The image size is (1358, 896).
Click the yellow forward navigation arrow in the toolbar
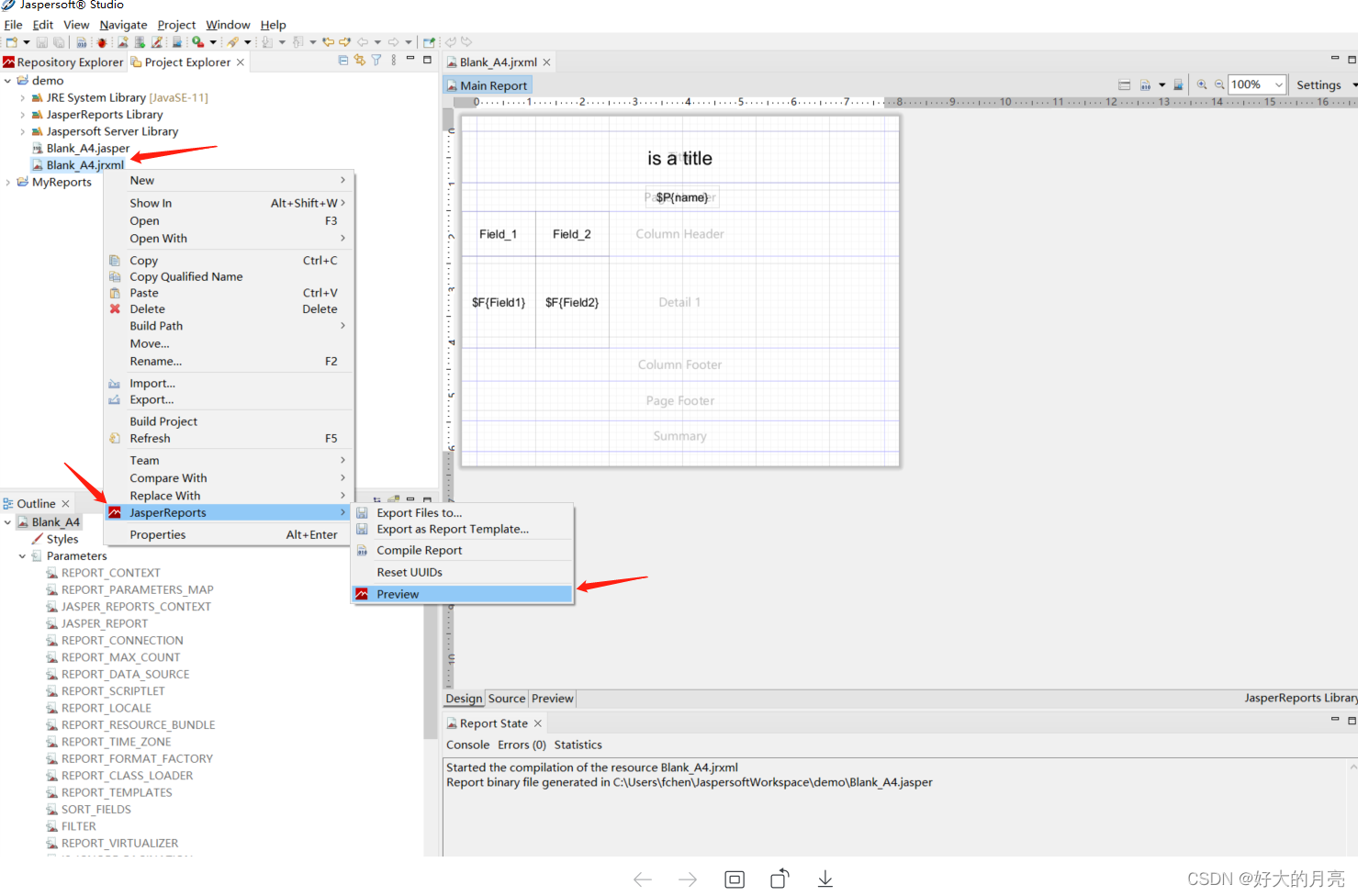(x=344, y=42)
